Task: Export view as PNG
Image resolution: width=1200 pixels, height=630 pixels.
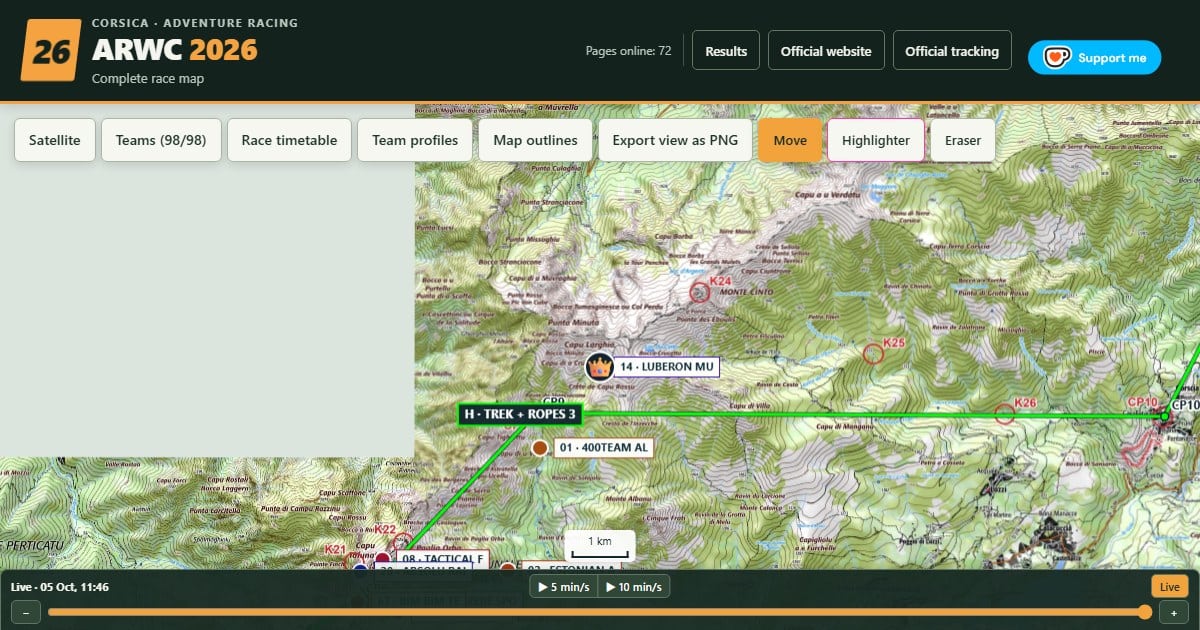Action: [x=675, y=140]
